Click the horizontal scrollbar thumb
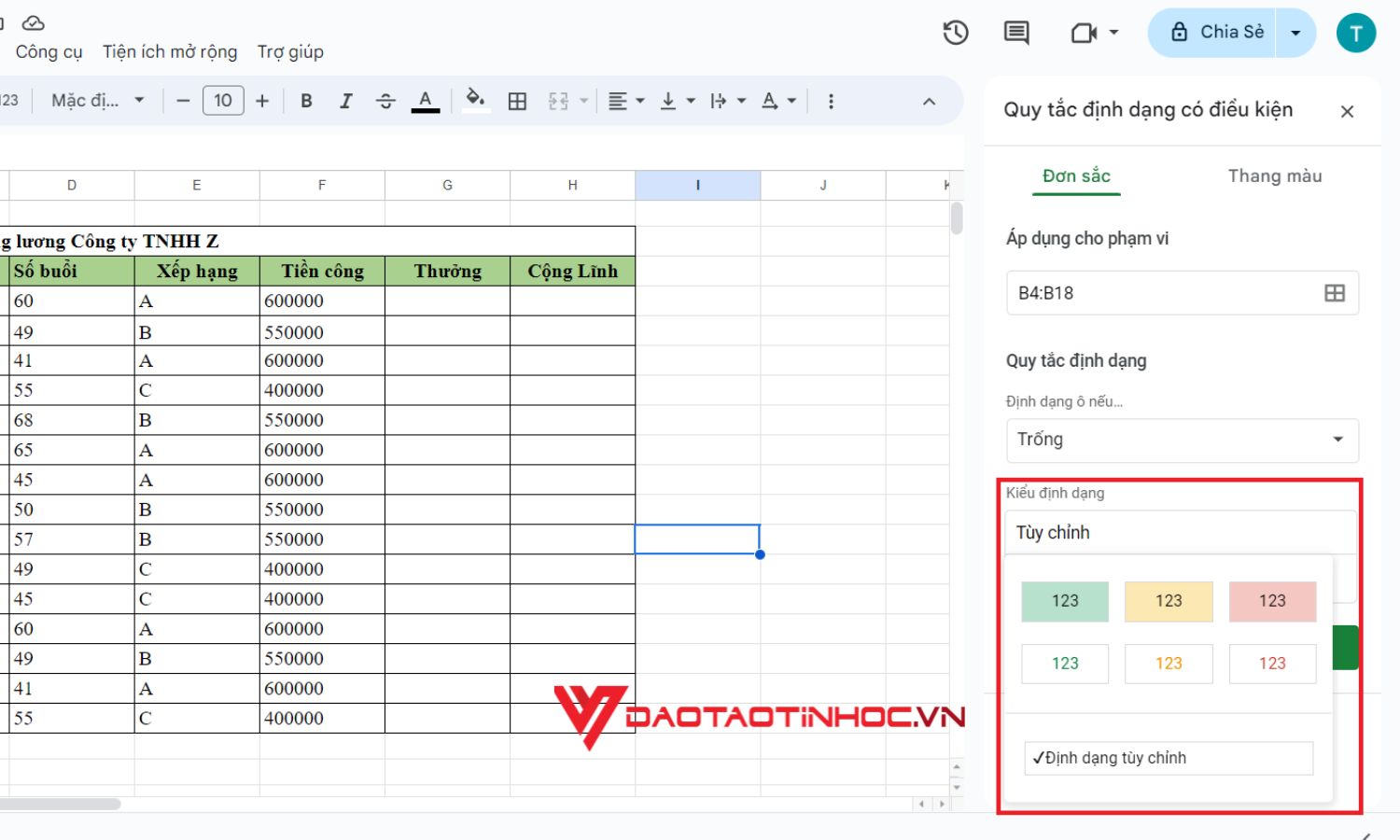This screenshot has height=840, width=1400. (x=60, y=804)
